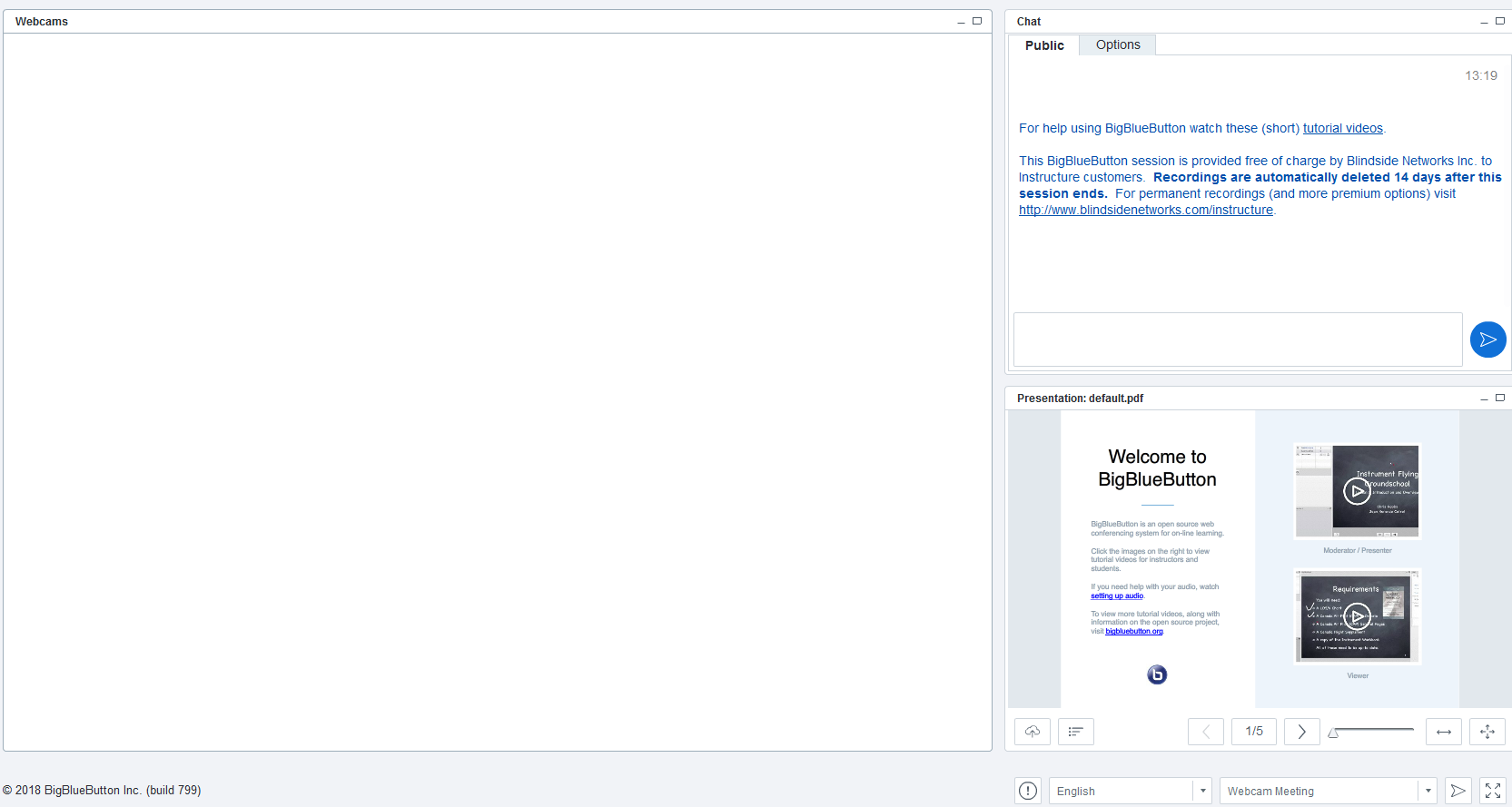Fit the presentation to width
This screenshot has height=807, width=1512.
[1444, 732]
